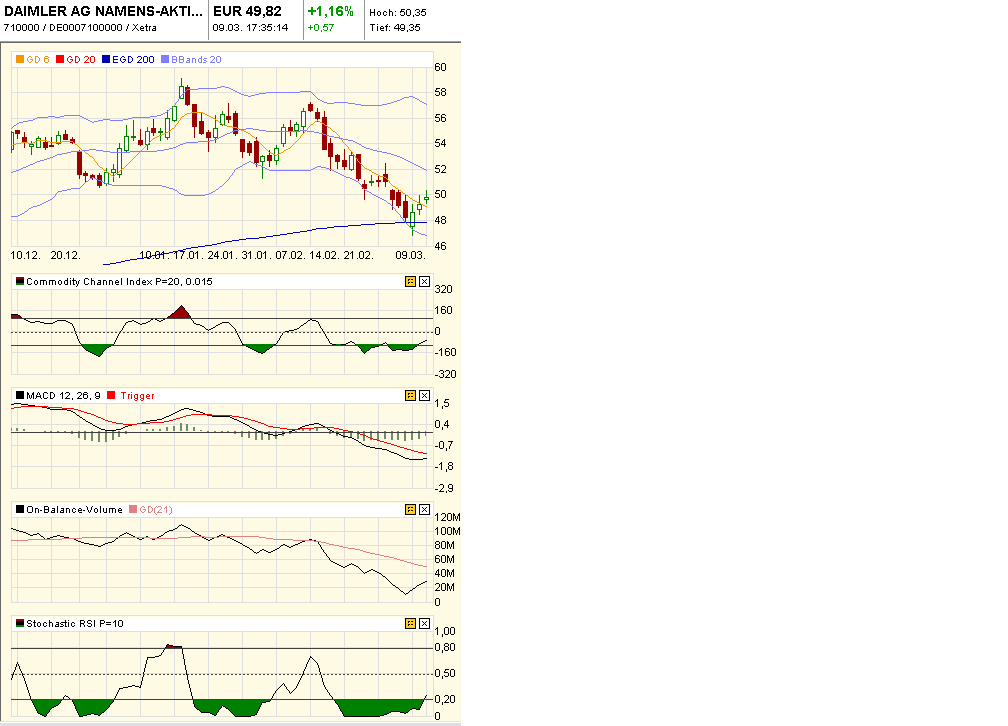Viewport: 1008px width, 726px height.
Task: Click the 60 price axis label
Action: point(440,67)
